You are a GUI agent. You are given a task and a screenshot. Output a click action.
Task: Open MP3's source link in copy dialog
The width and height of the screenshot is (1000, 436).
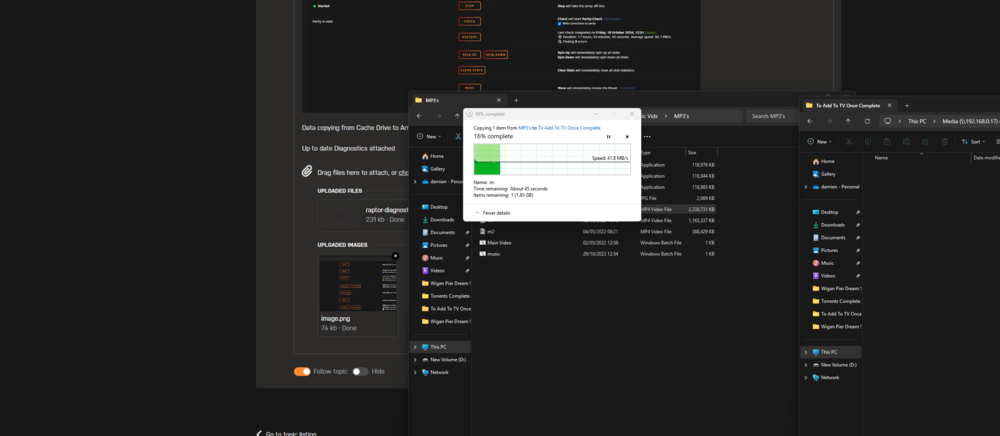click(526, 128)
